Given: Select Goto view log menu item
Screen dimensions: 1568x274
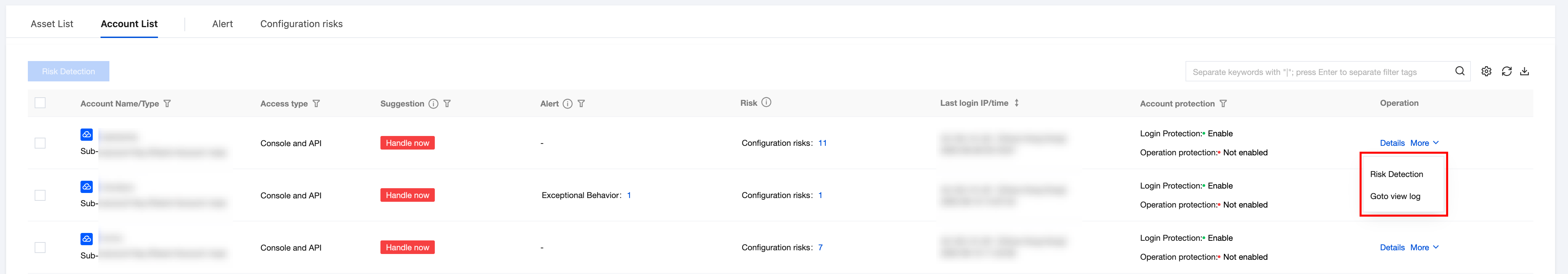Looking at the screenshot, I should (x=1395, y=196).
